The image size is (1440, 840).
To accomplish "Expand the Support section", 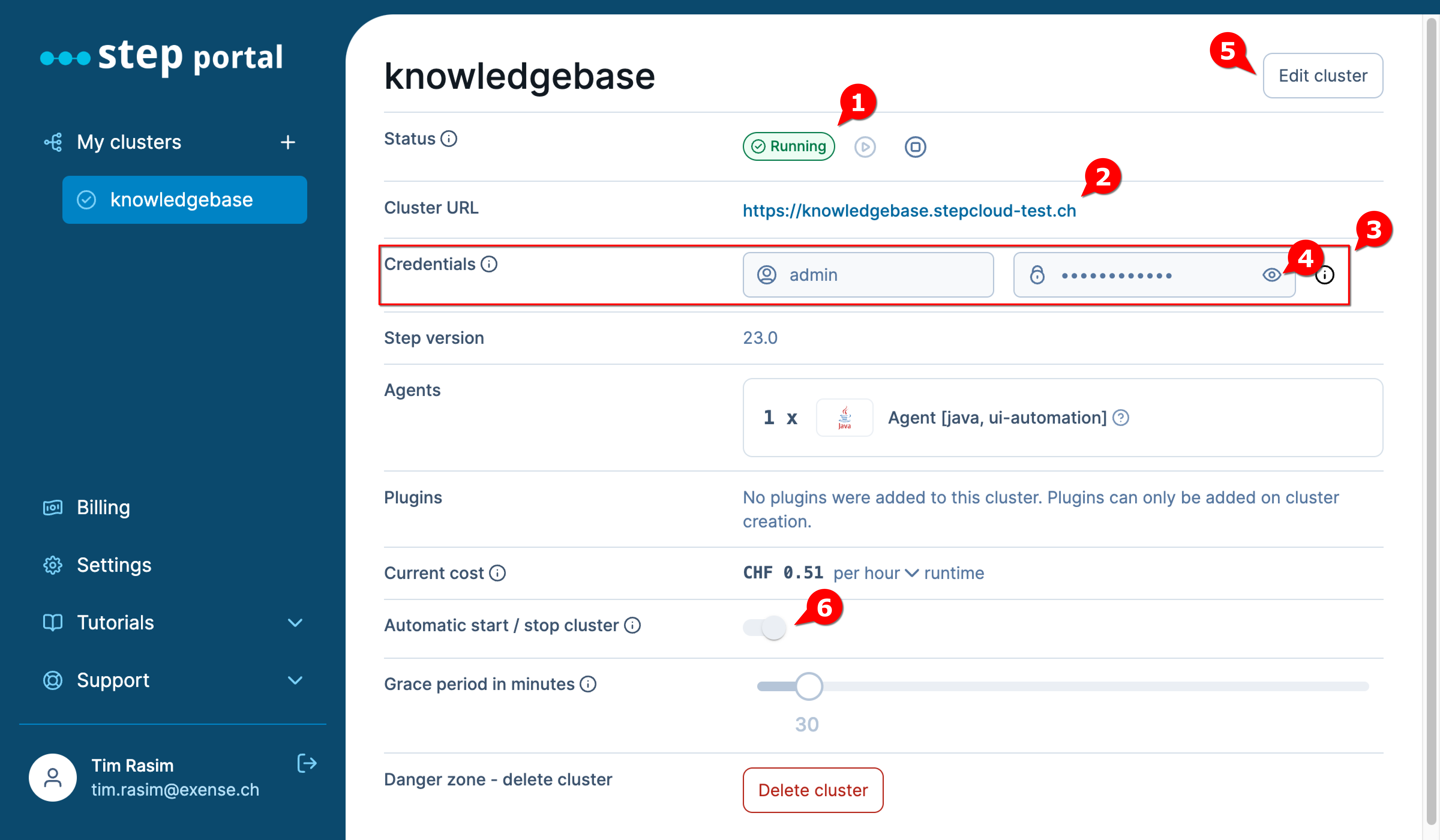I will [295, 681].
